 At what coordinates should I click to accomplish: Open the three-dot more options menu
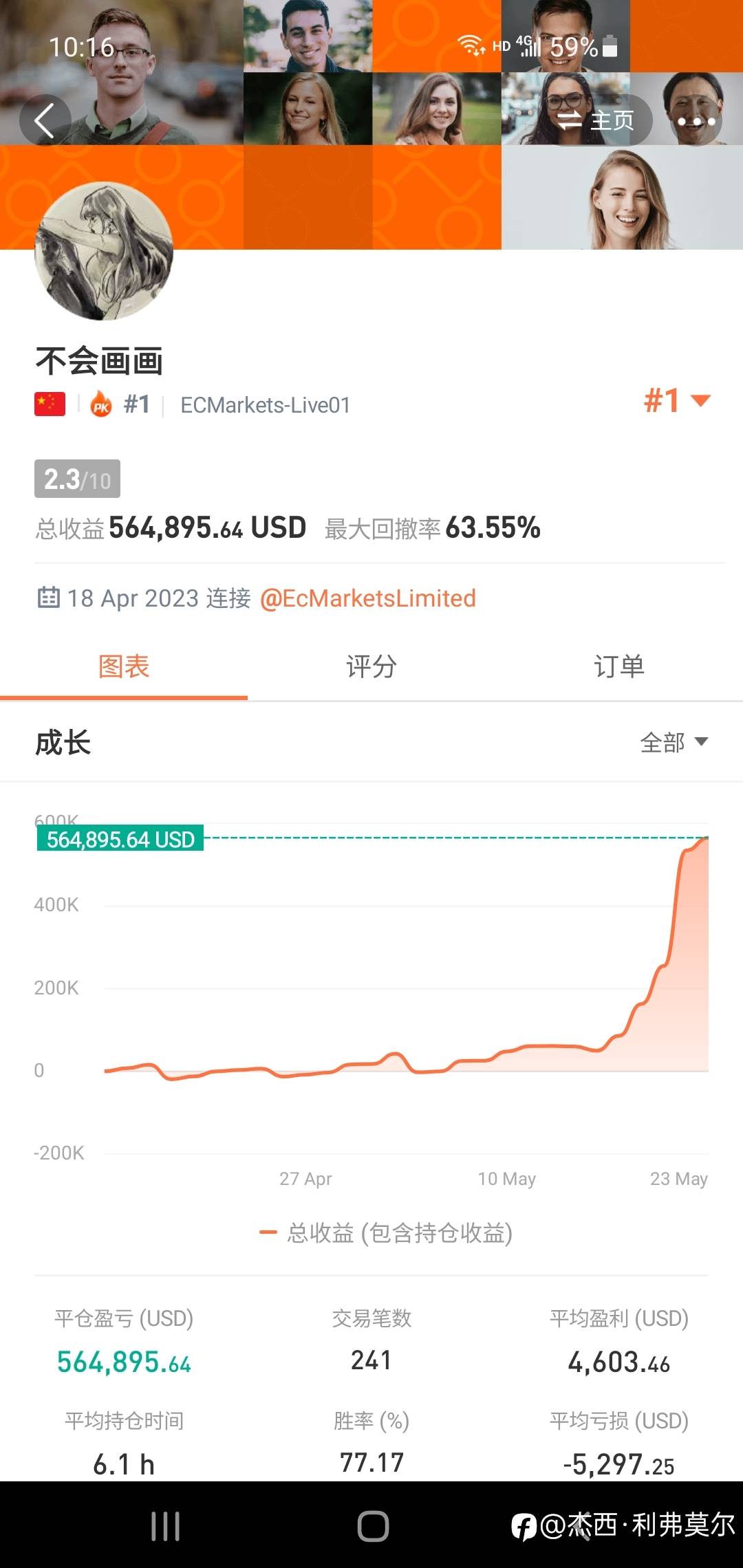[696, 121]
